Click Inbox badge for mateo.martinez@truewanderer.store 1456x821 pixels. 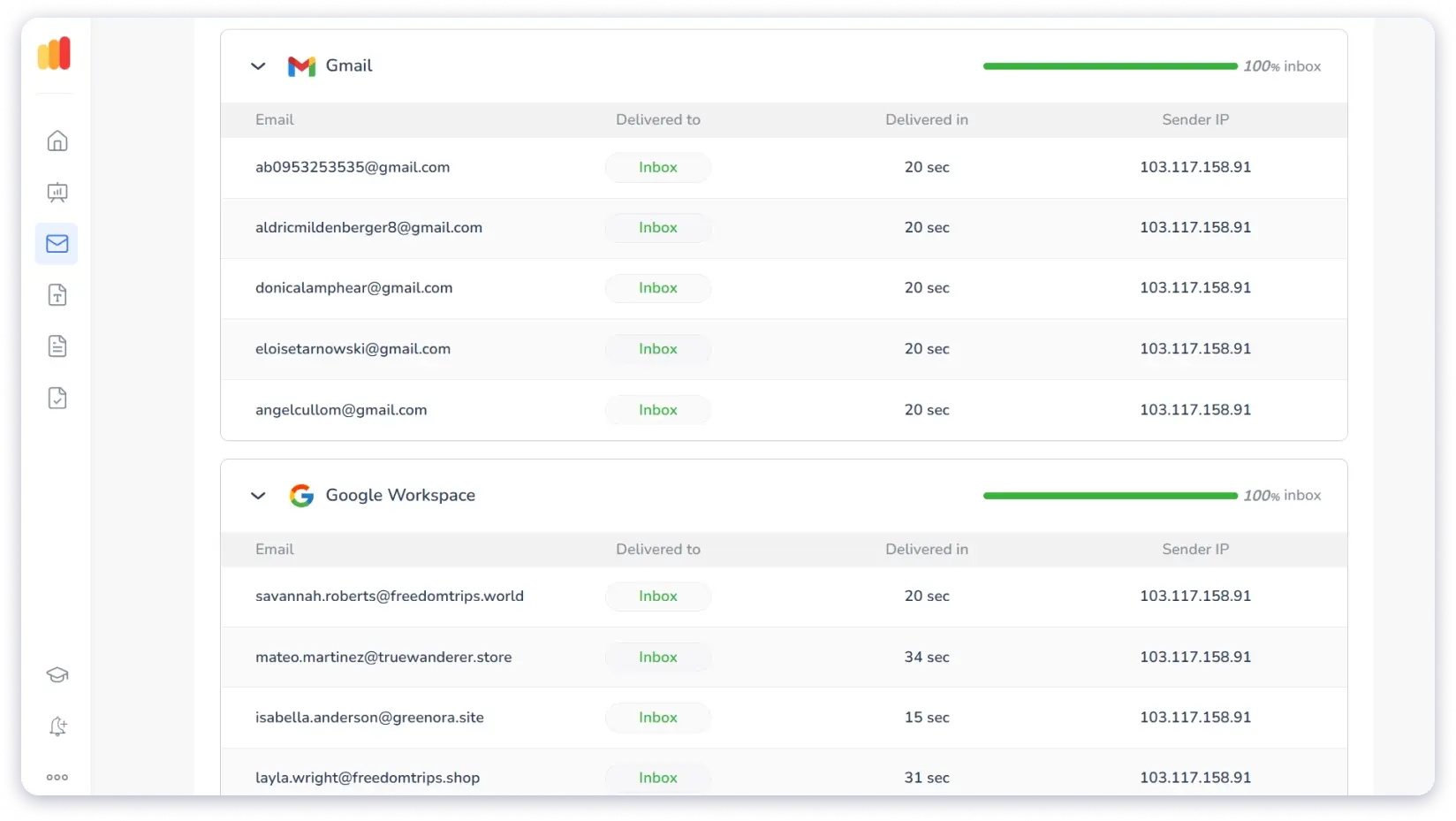(x=657, y=658)
